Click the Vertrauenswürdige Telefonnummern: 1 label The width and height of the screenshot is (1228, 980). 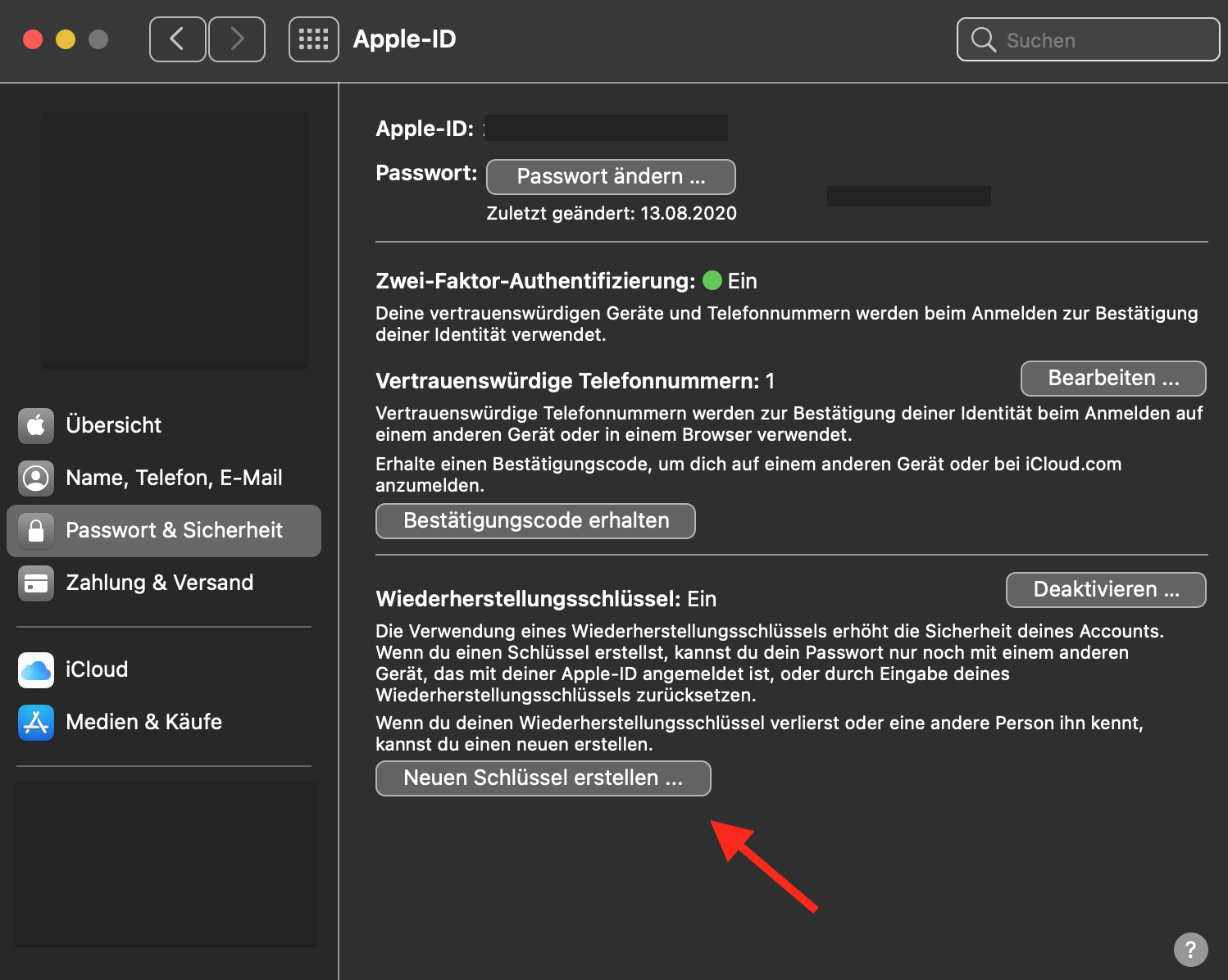(x=575, y=381)
